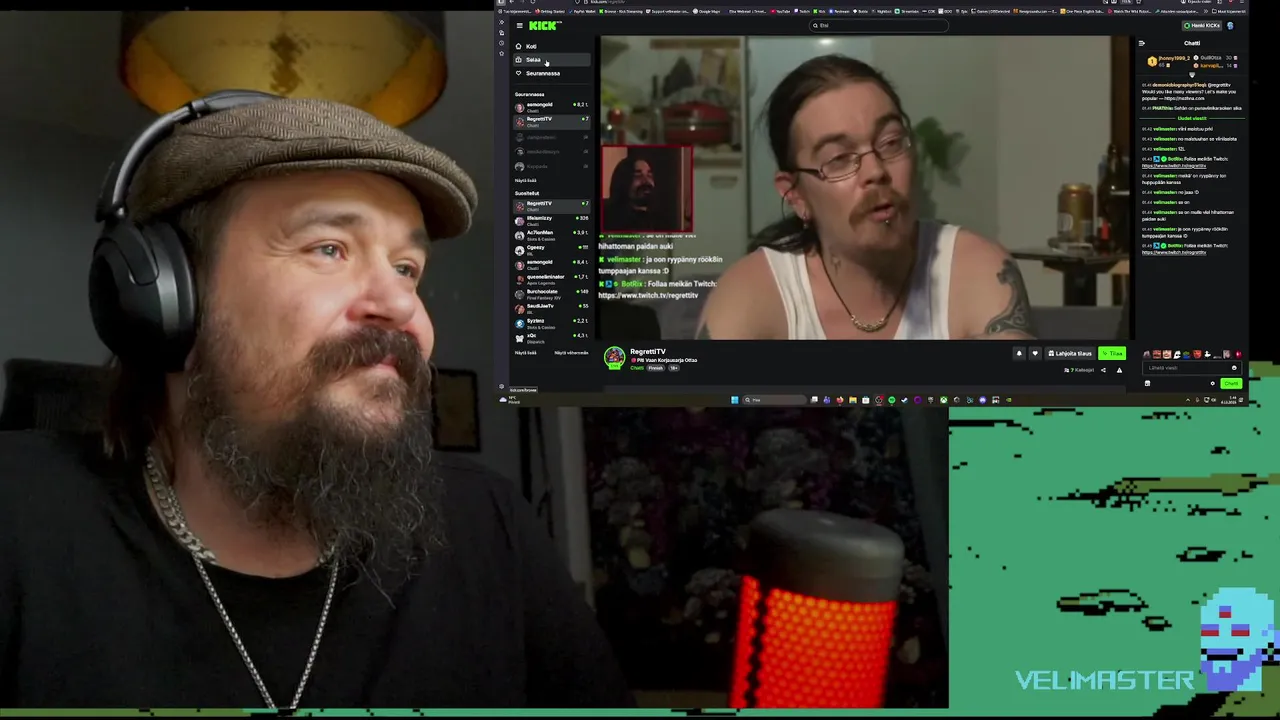Viewport: 1280px width, 720px height.
Task: Open Syztmz channel in sidebar
Action: coord(552,324)
